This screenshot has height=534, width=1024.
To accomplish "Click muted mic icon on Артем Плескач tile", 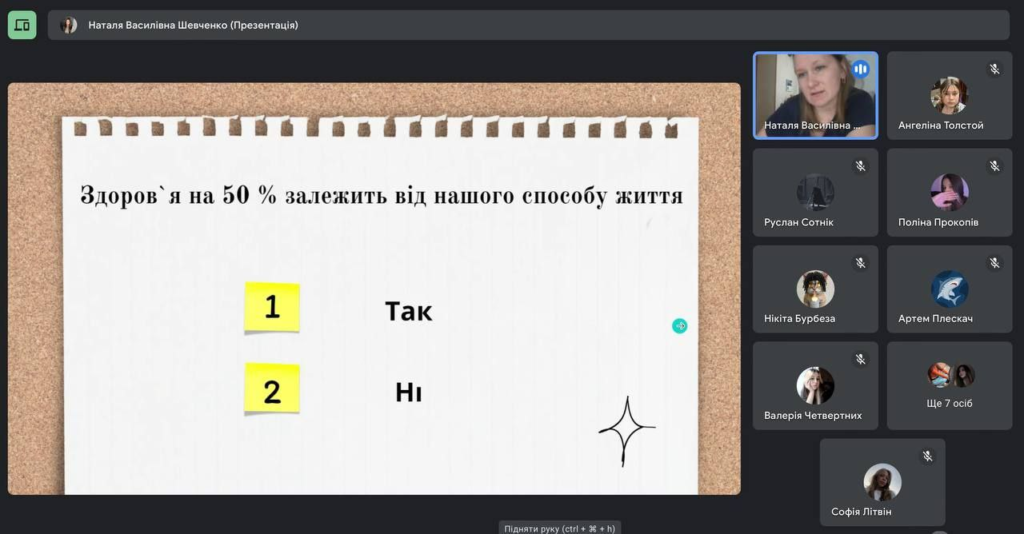I will click(995, 262).
